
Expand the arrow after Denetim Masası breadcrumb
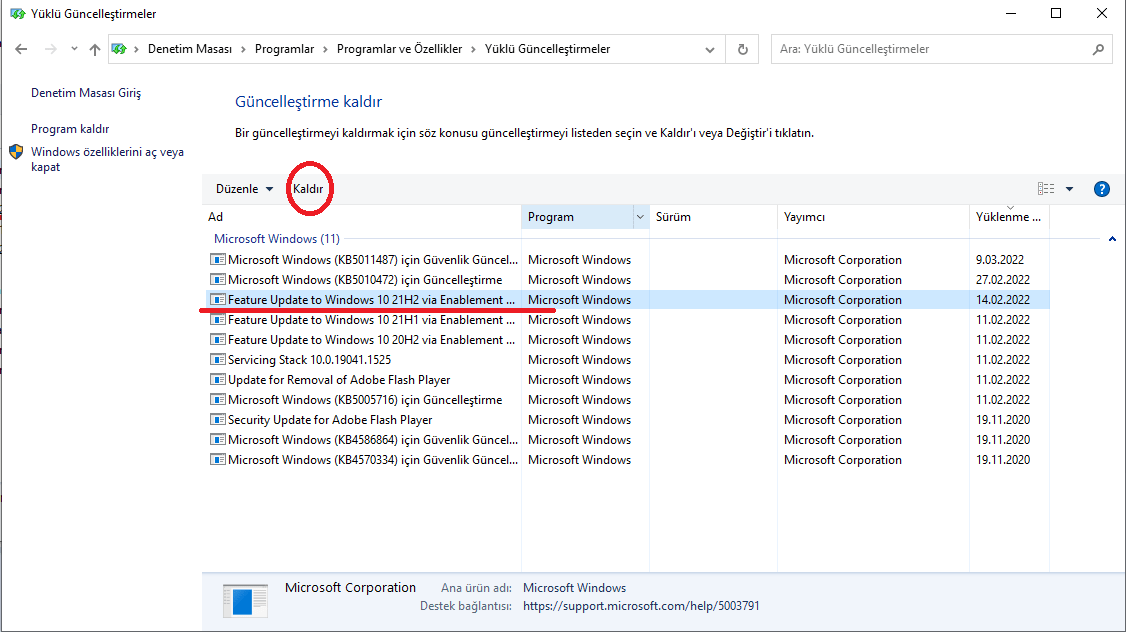[x=243, y=49]
